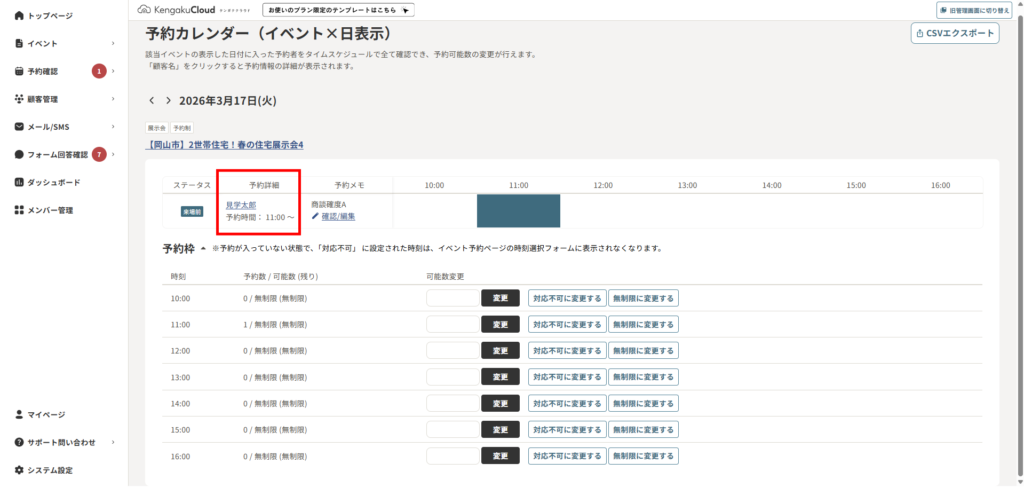Screen dimensions: 1024x487
Task: Click the 11:00 booked time block
Action: click(518, 211)
